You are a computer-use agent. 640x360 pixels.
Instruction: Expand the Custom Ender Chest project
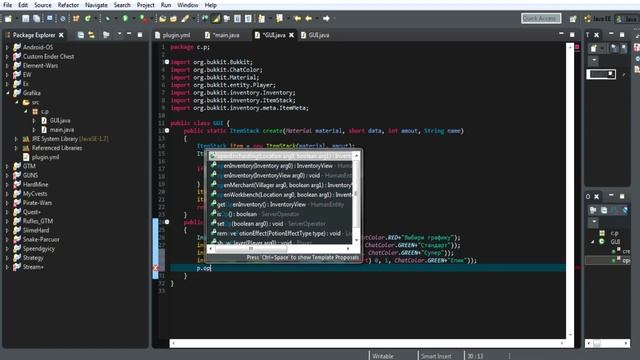pos(7,56)
